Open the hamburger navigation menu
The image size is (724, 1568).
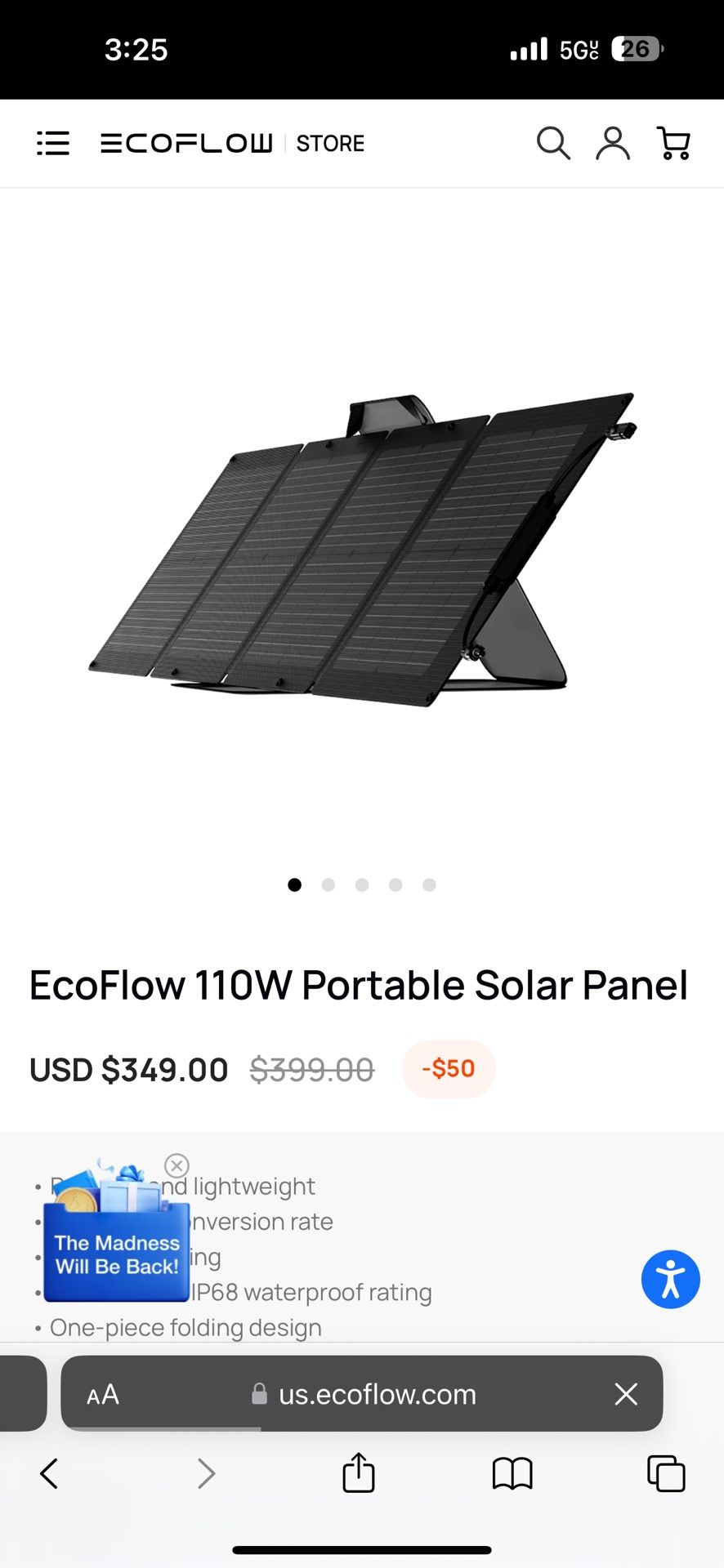point(53,144)
